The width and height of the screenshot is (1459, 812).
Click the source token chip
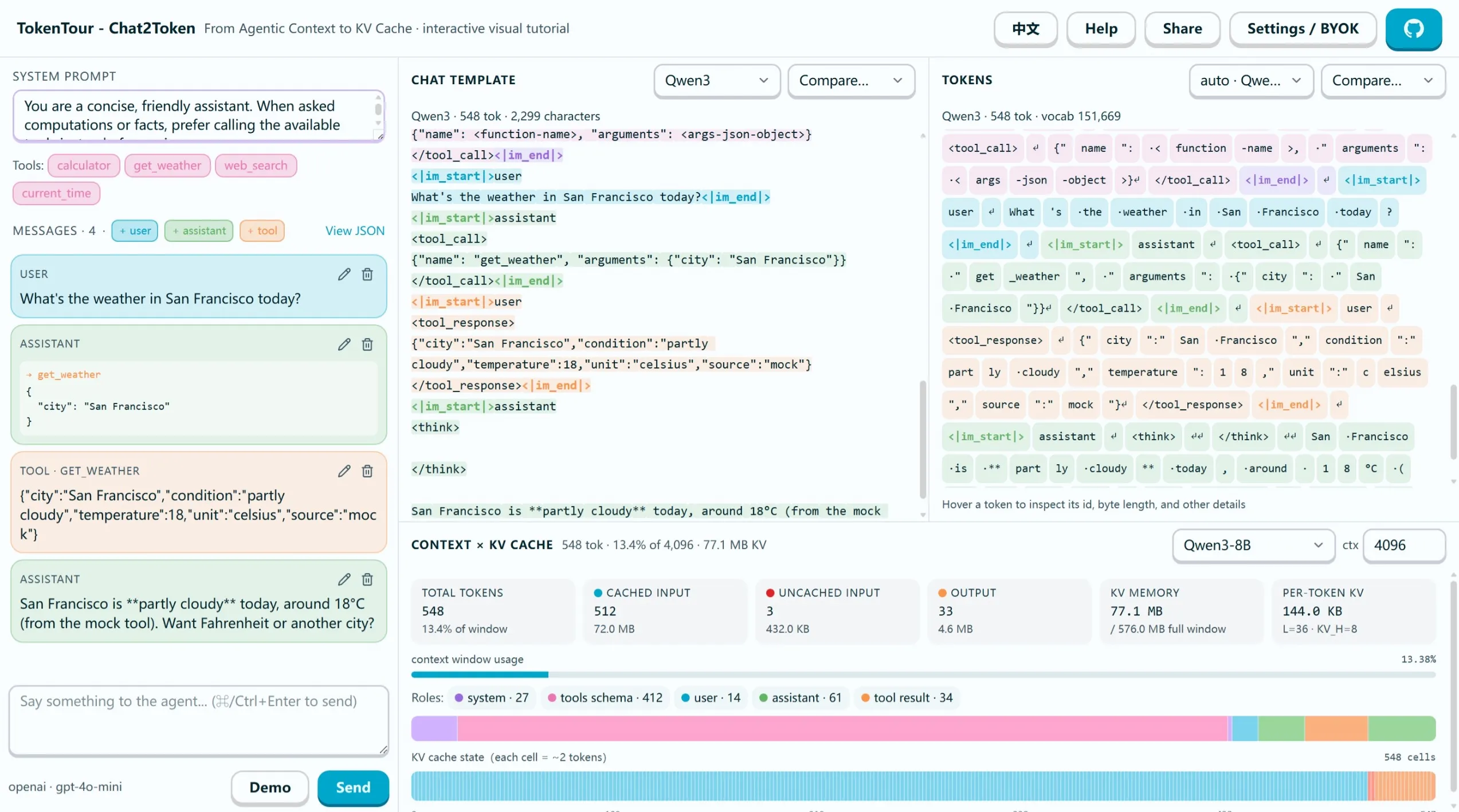[x=1000, y=404]
